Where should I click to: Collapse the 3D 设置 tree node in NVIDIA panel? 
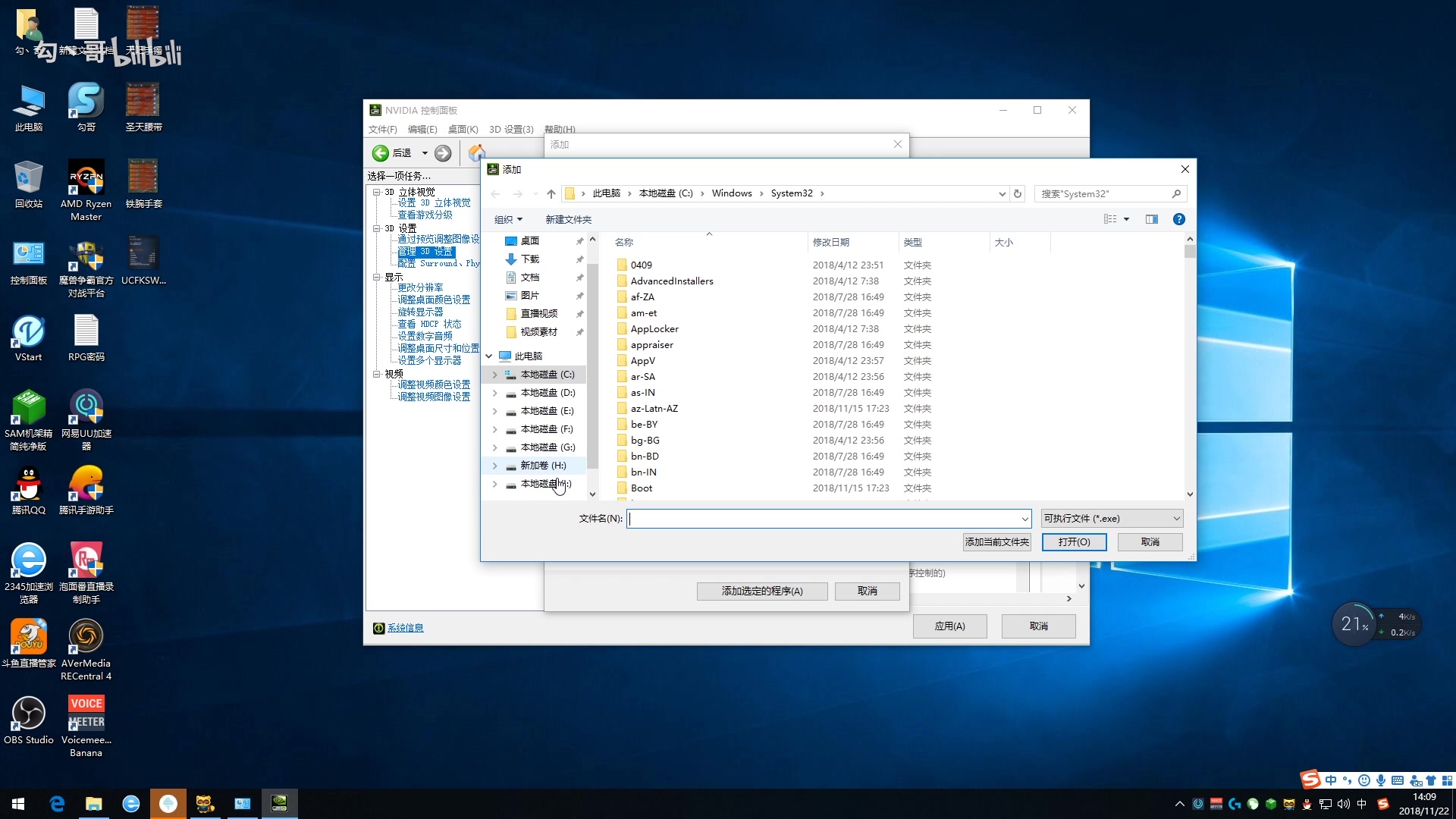pyautogui.click(x=377, y=228)
